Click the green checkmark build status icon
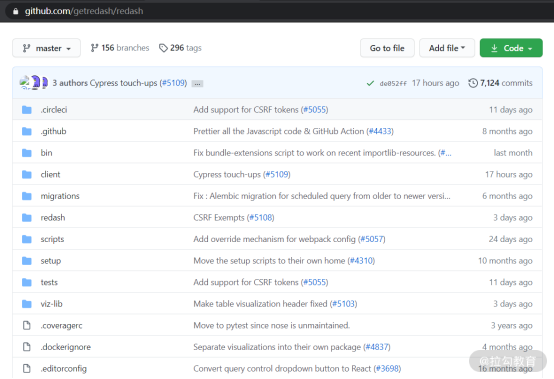 (370, 83)
